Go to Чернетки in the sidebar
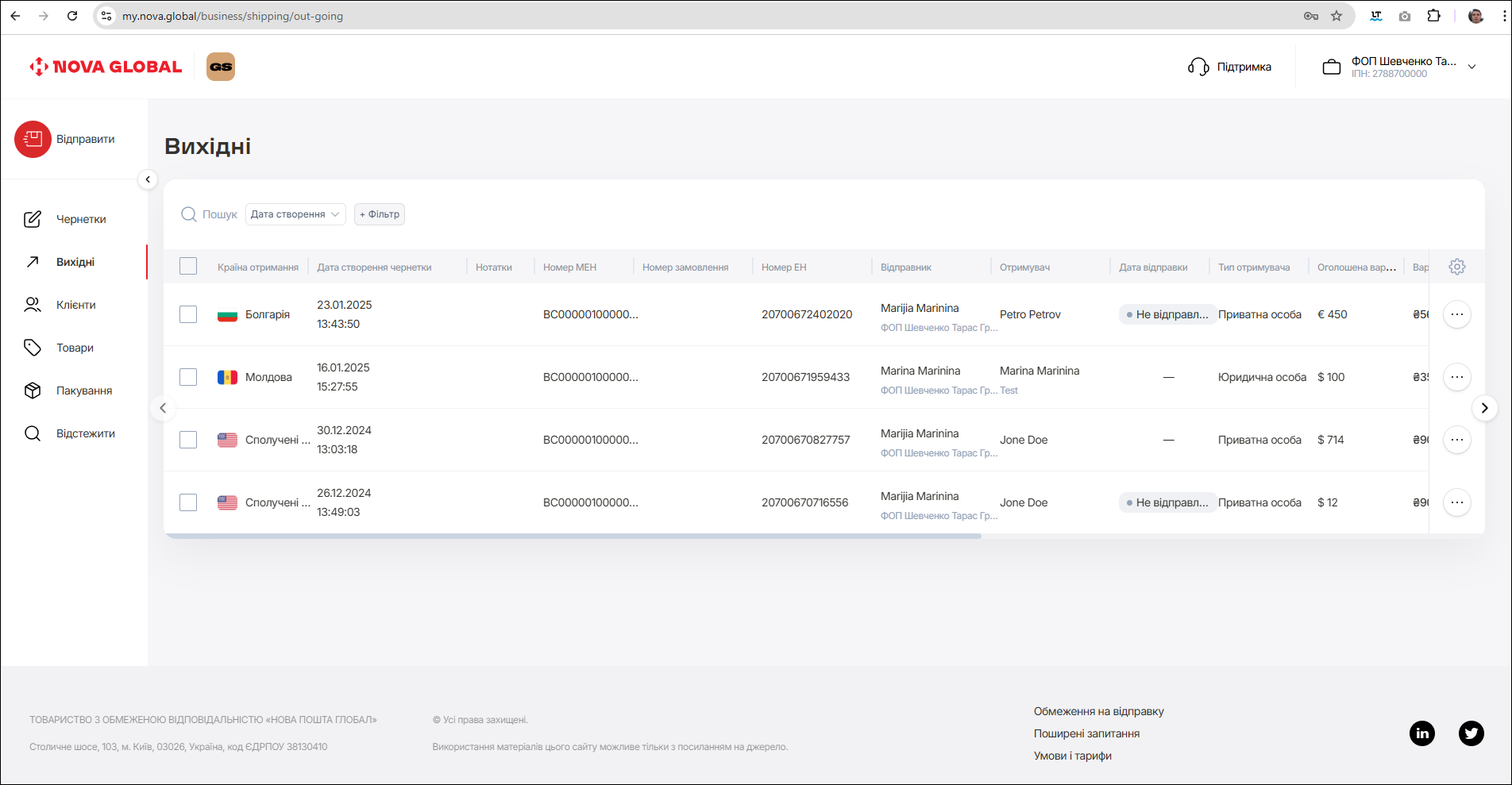The width and height of the screenshot is (1512, 785). (80, 219)
